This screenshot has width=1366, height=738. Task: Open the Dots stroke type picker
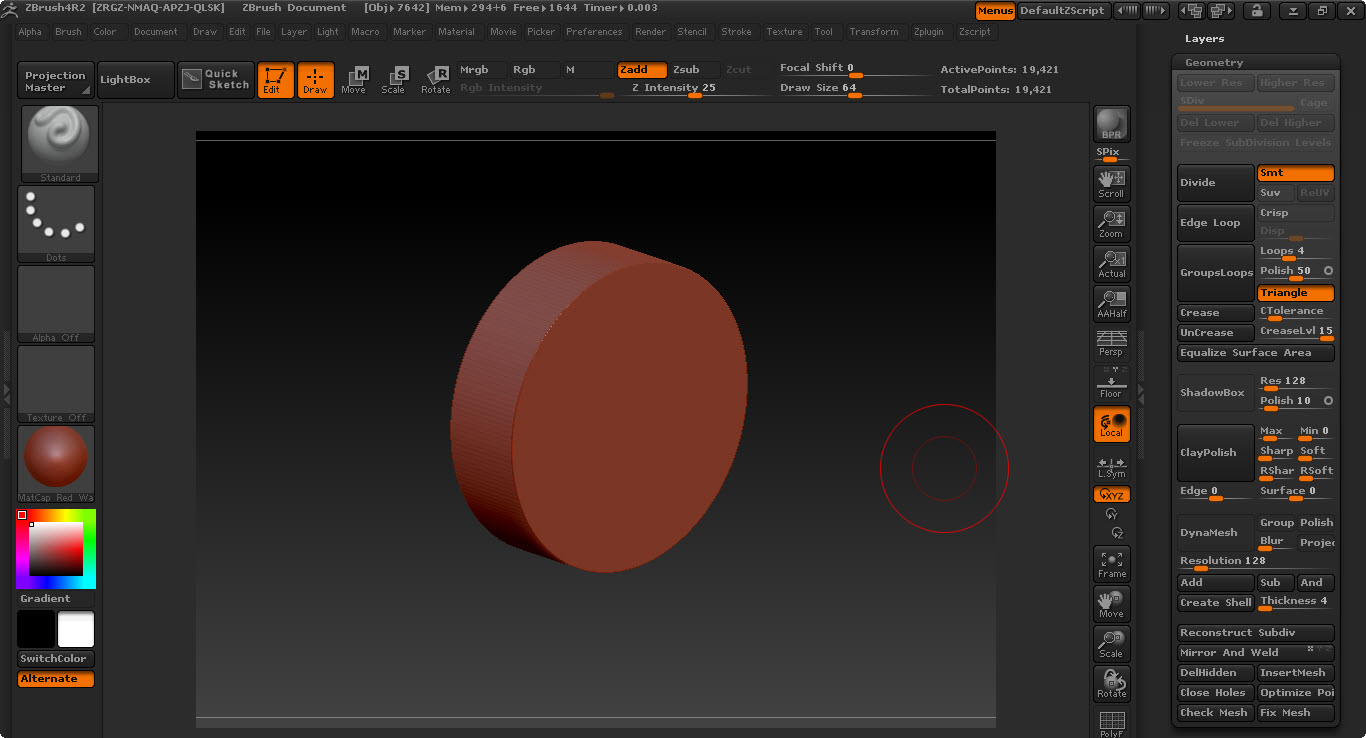click(x=56, y=224)
